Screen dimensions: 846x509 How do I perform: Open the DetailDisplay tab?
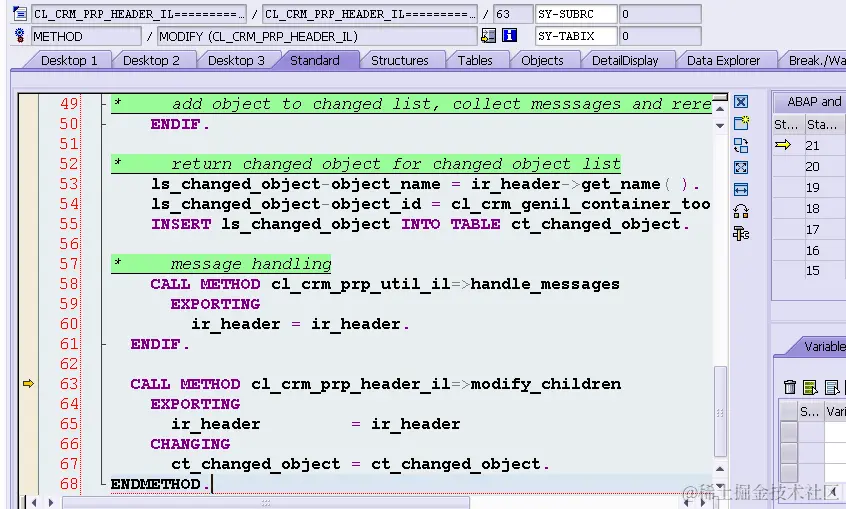pyautogui.click(x=625, y=60)
